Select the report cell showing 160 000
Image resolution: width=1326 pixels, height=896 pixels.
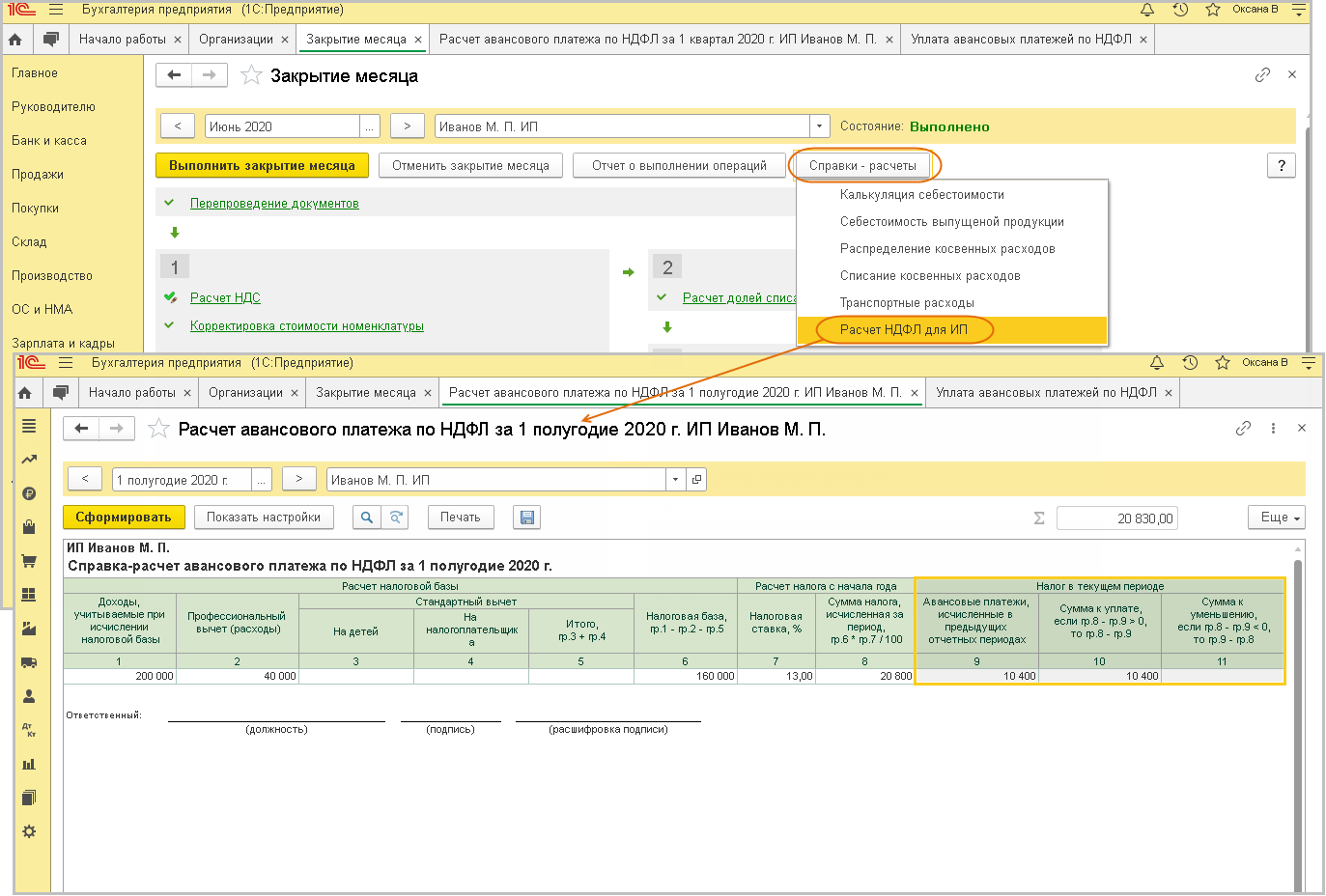685,676
